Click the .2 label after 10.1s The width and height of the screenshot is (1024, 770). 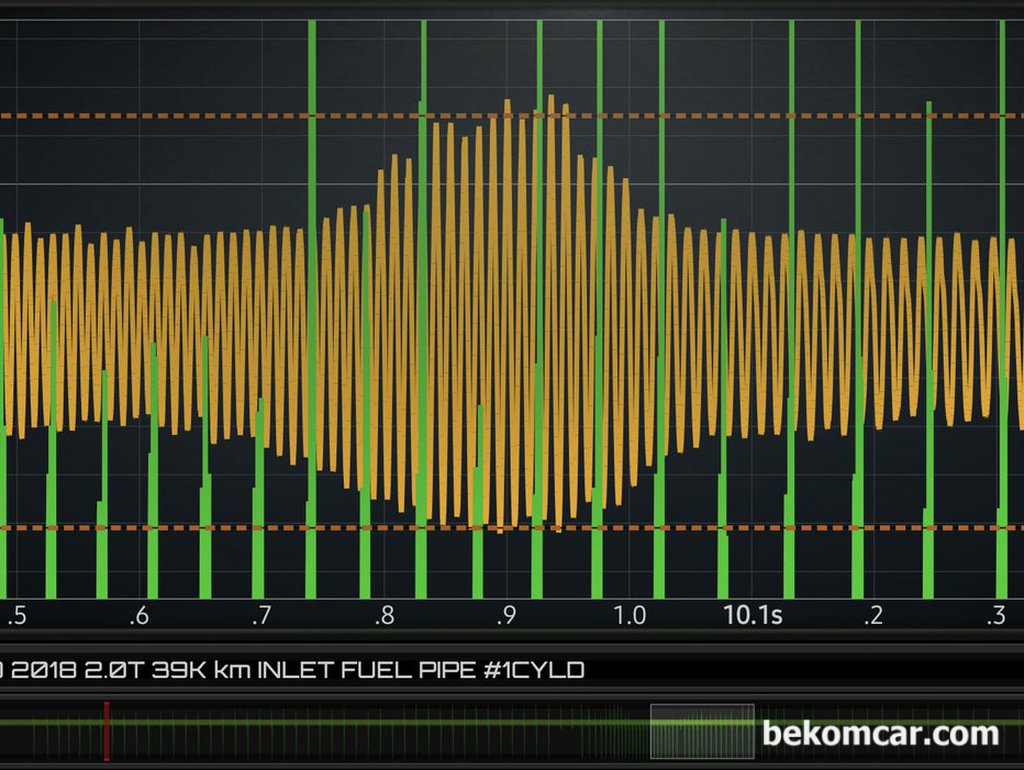tap(874, 615)
